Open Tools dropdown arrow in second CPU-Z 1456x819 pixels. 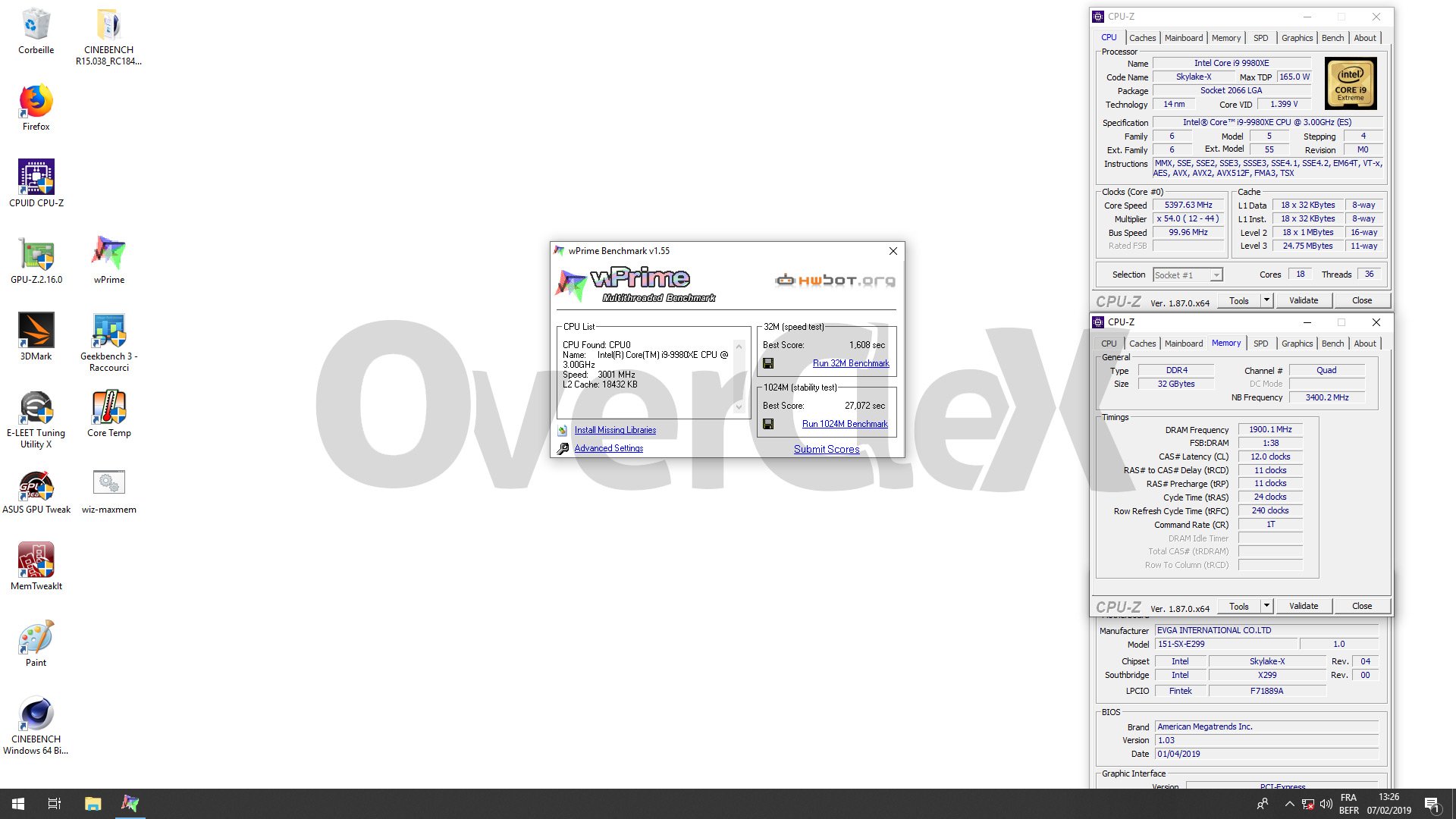point(1266,607)
